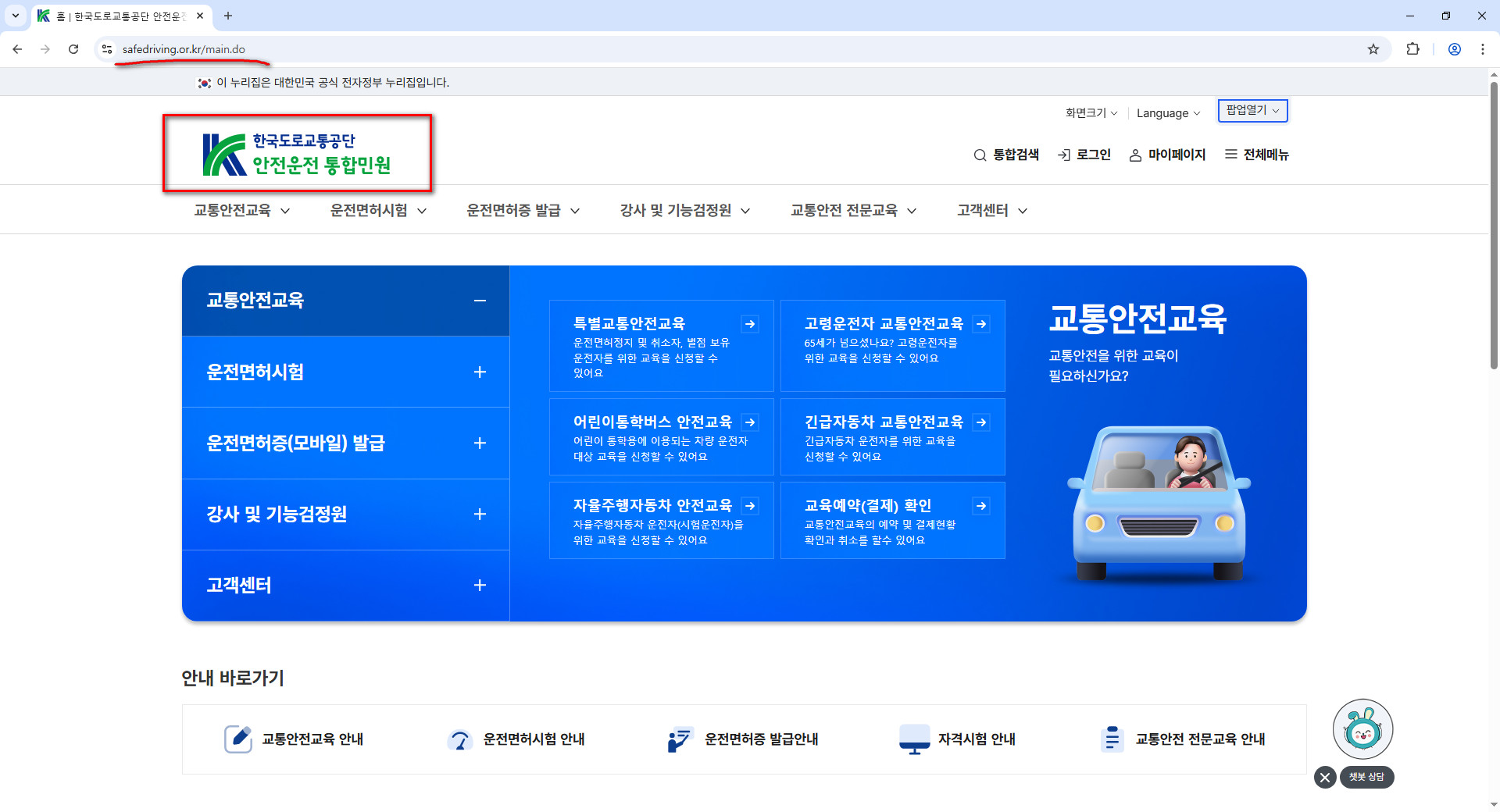Click the icon for 운전면허증 발급안내
The width and height of the screenshot is (1500, 812).
pyautogui.click(x=680, y=739)
